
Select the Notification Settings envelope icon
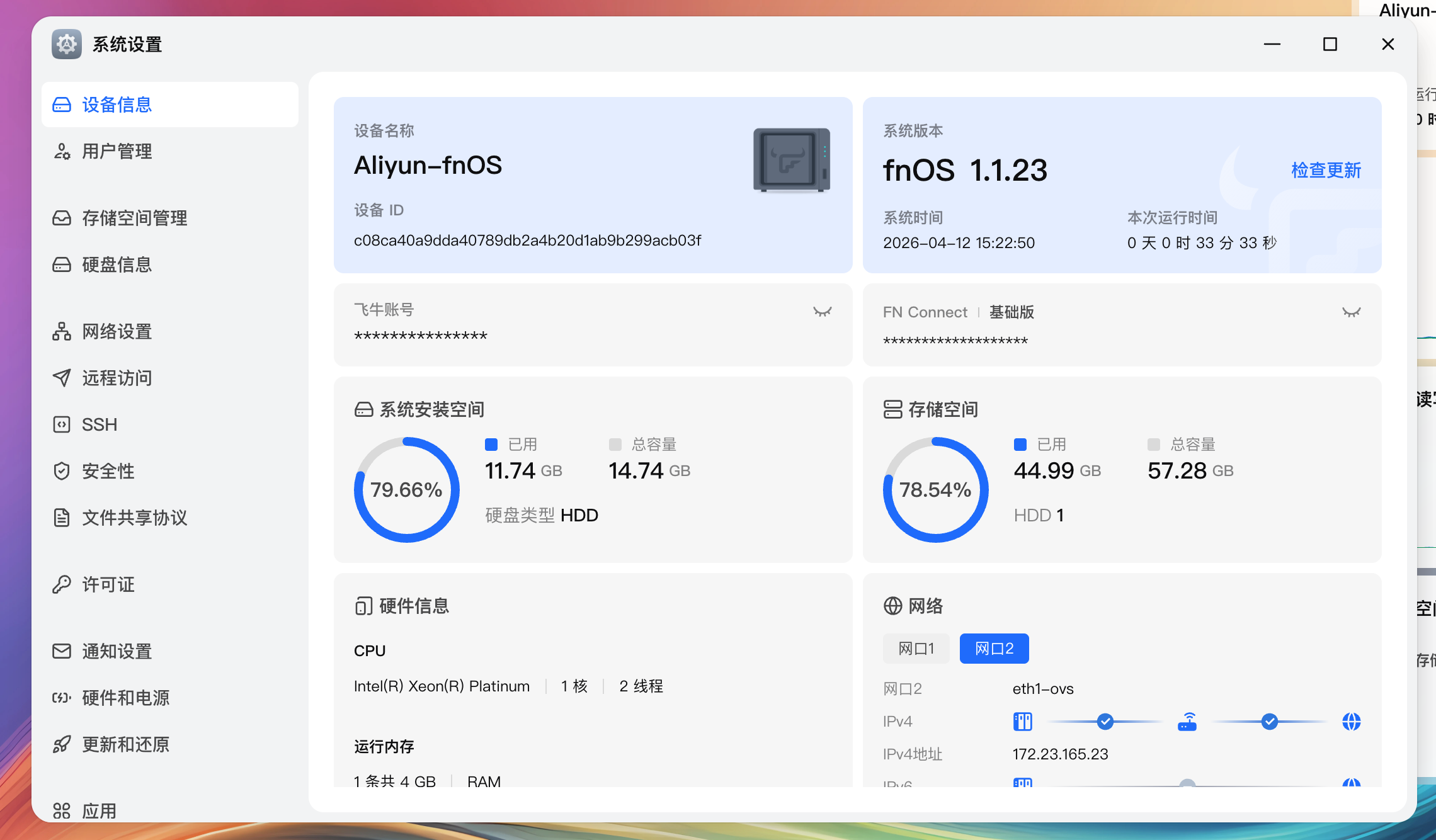pos(61,651)
